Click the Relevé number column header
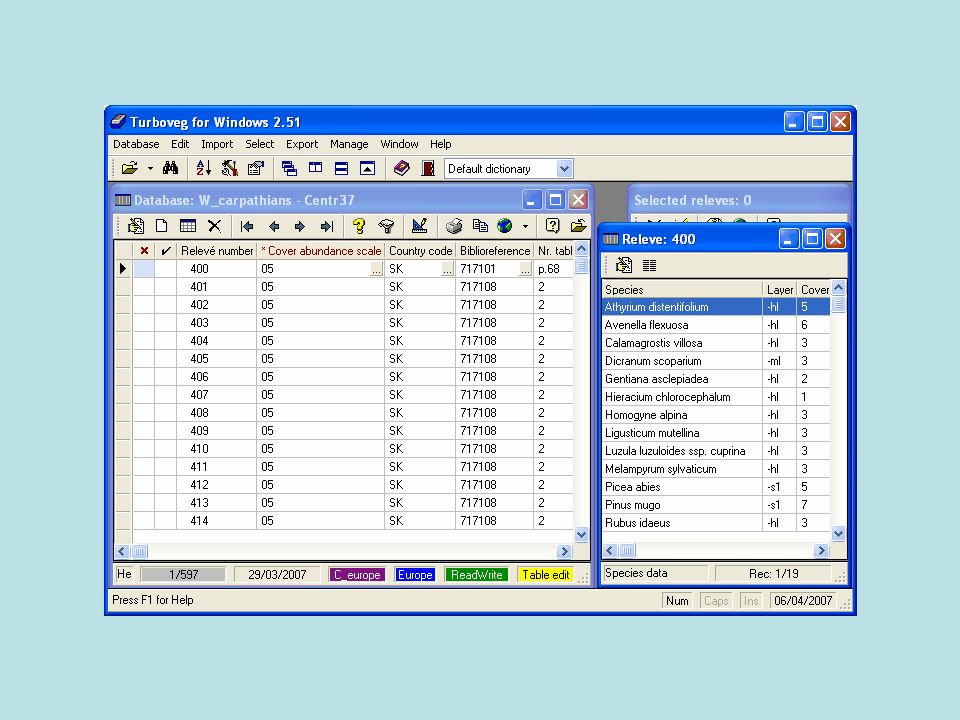Viewport: 960px width, 720px height. coord(217,251)
